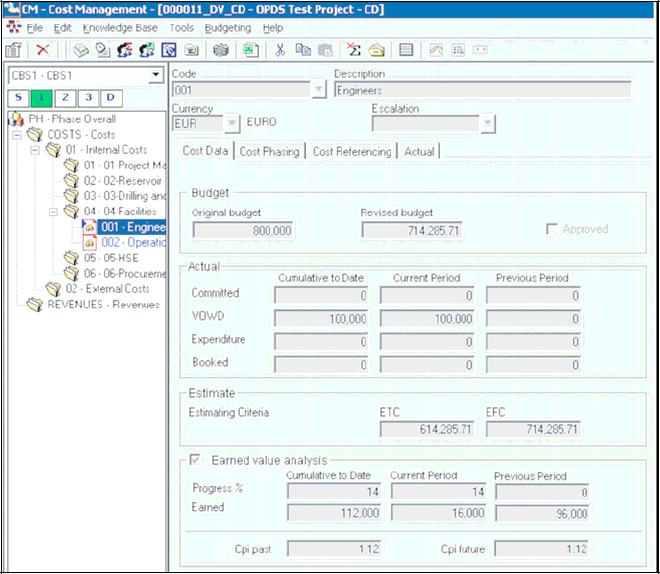Click the red logo icon beside File menu
This screenshot has height=574, width=660.
tap(14, 27)
